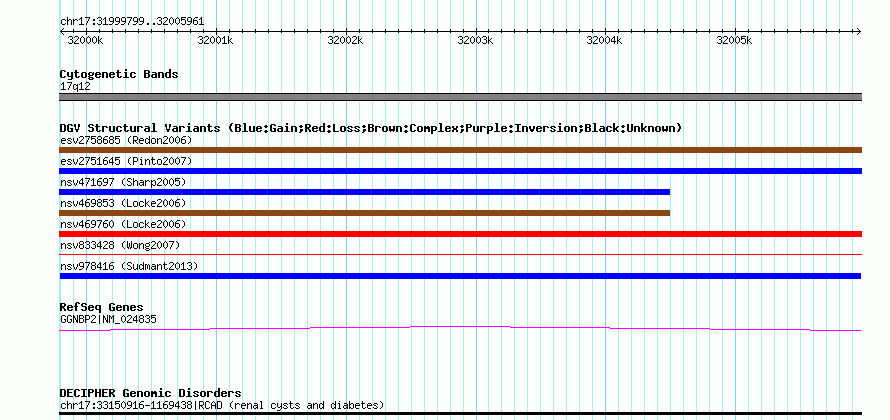The width and height of the screenshot is (890, 420).
Task: Open the nsv833428 (Wong2007) variant label
Action: pyautogui.click(x=120, y=245)
